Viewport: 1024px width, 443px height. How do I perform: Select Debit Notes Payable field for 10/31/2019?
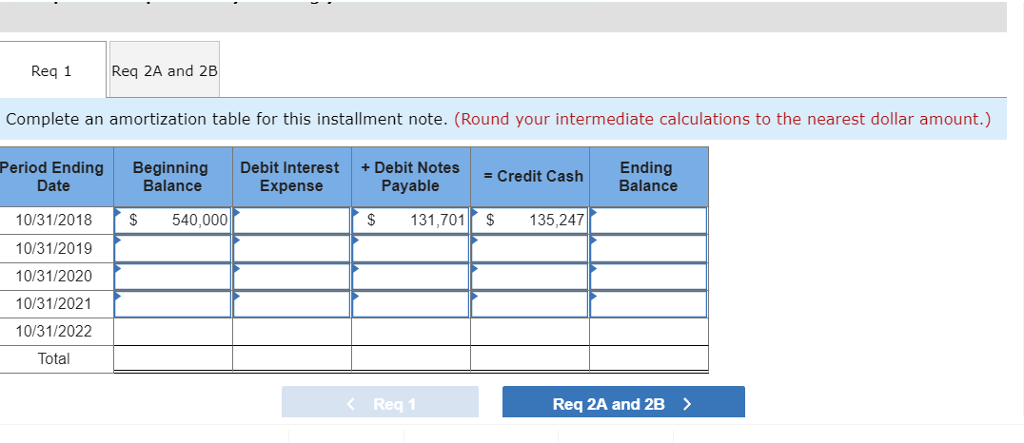point(411,248)
